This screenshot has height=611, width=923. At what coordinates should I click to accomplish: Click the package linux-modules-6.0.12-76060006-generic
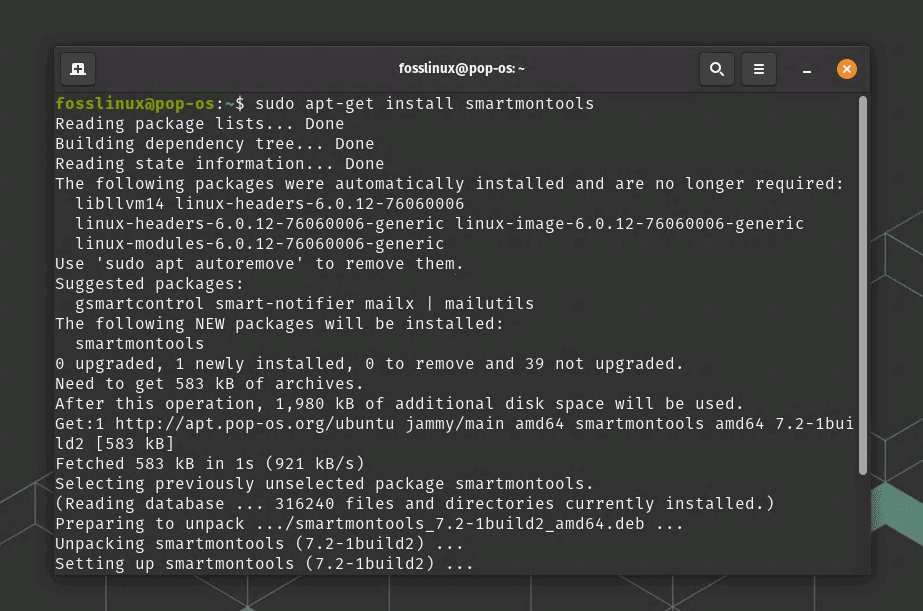click(260, 244)
